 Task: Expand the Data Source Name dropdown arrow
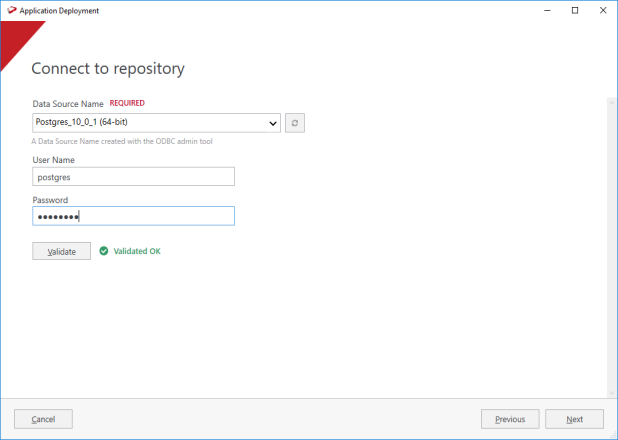[273, 123]
